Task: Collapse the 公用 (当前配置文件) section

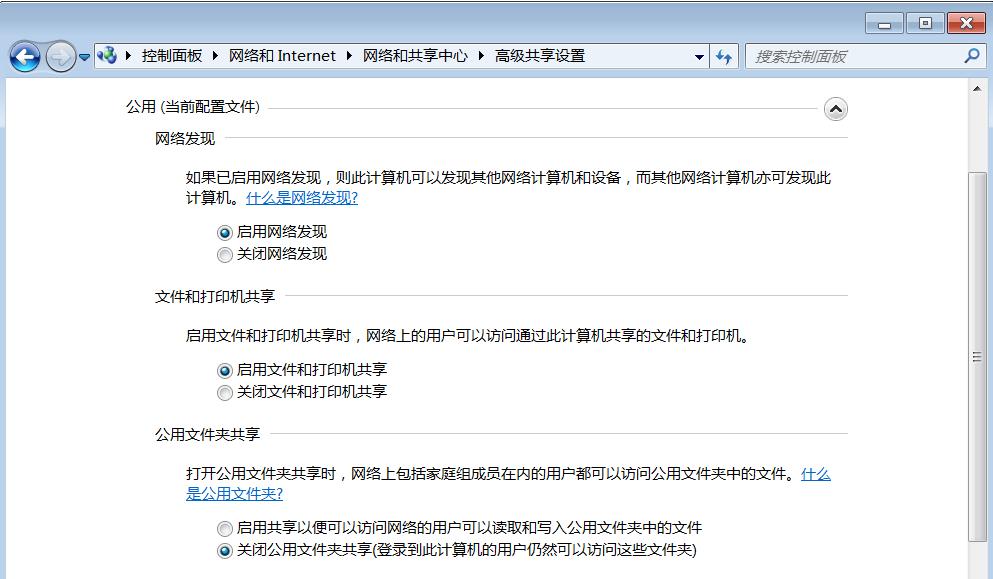Action: [837, 108]
